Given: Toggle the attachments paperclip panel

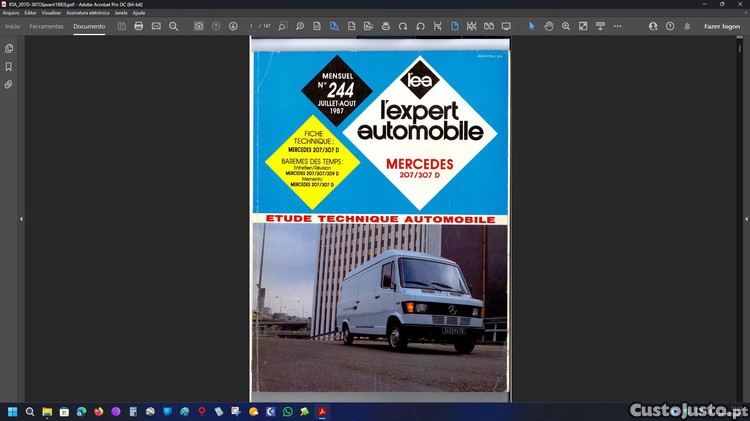Looking at the screenshot, I should (x=9, y=85).
